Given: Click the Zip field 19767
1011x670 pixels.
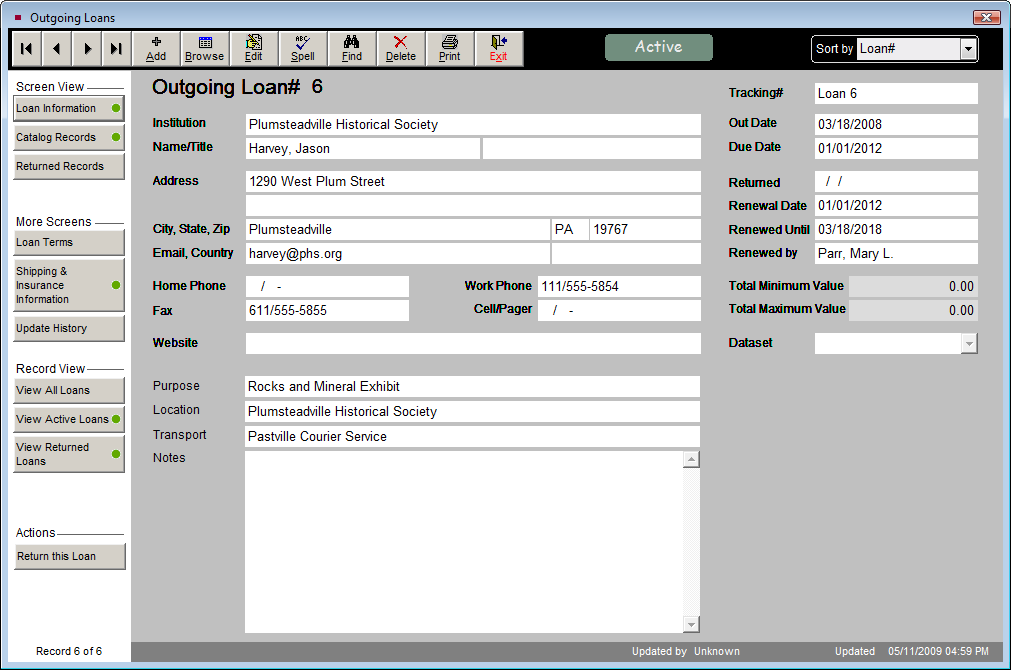Looking at the screenshot, I should tap(645, 230).
